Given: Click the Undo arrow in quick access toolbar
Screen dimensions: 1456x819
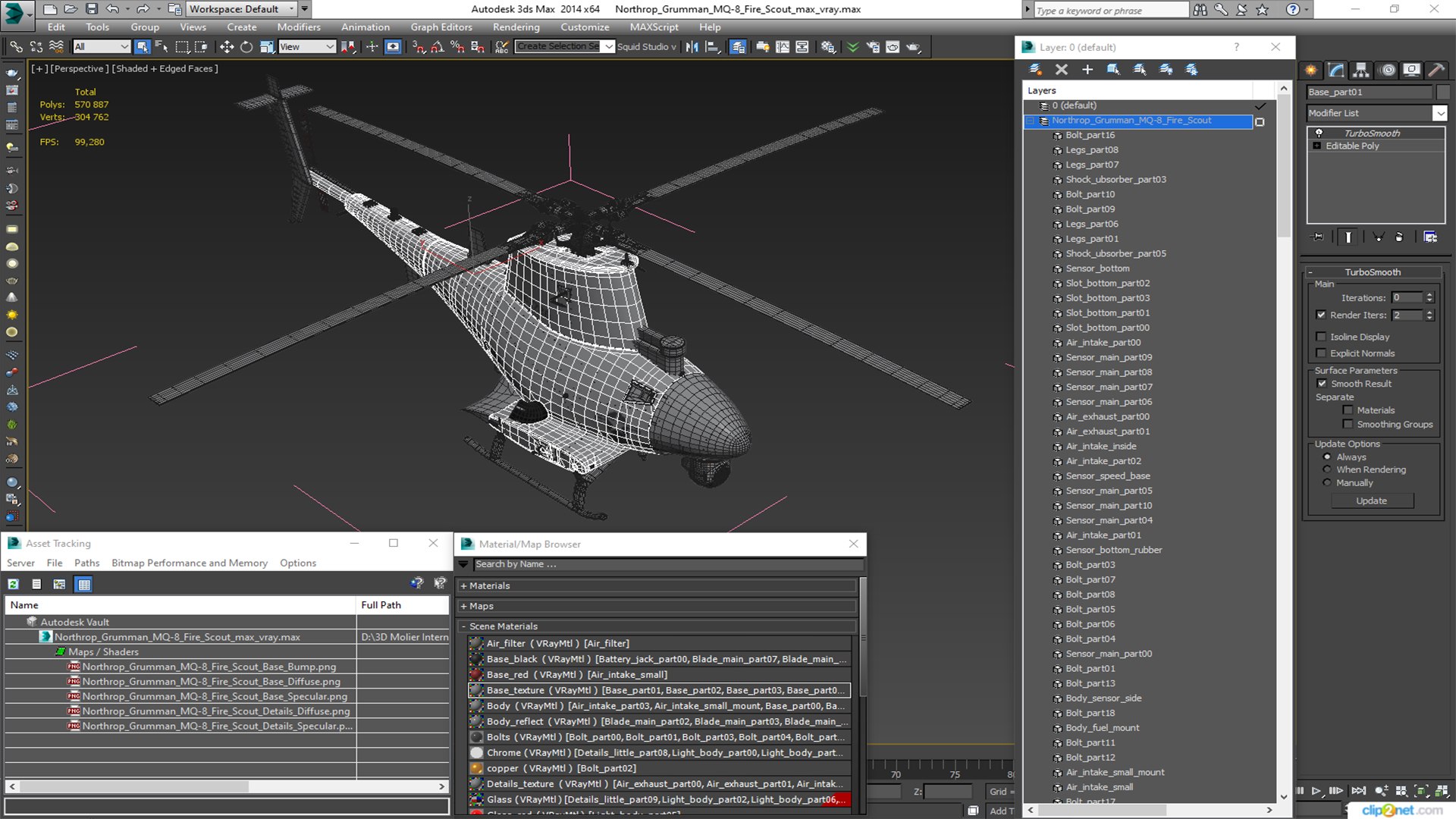Looking at the screenshot, I should [x=112, y=9].
